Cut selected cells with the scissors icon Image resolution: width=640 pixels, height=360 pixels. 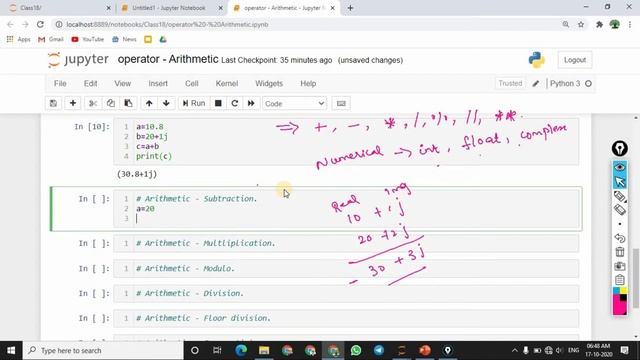pos(93,103)
